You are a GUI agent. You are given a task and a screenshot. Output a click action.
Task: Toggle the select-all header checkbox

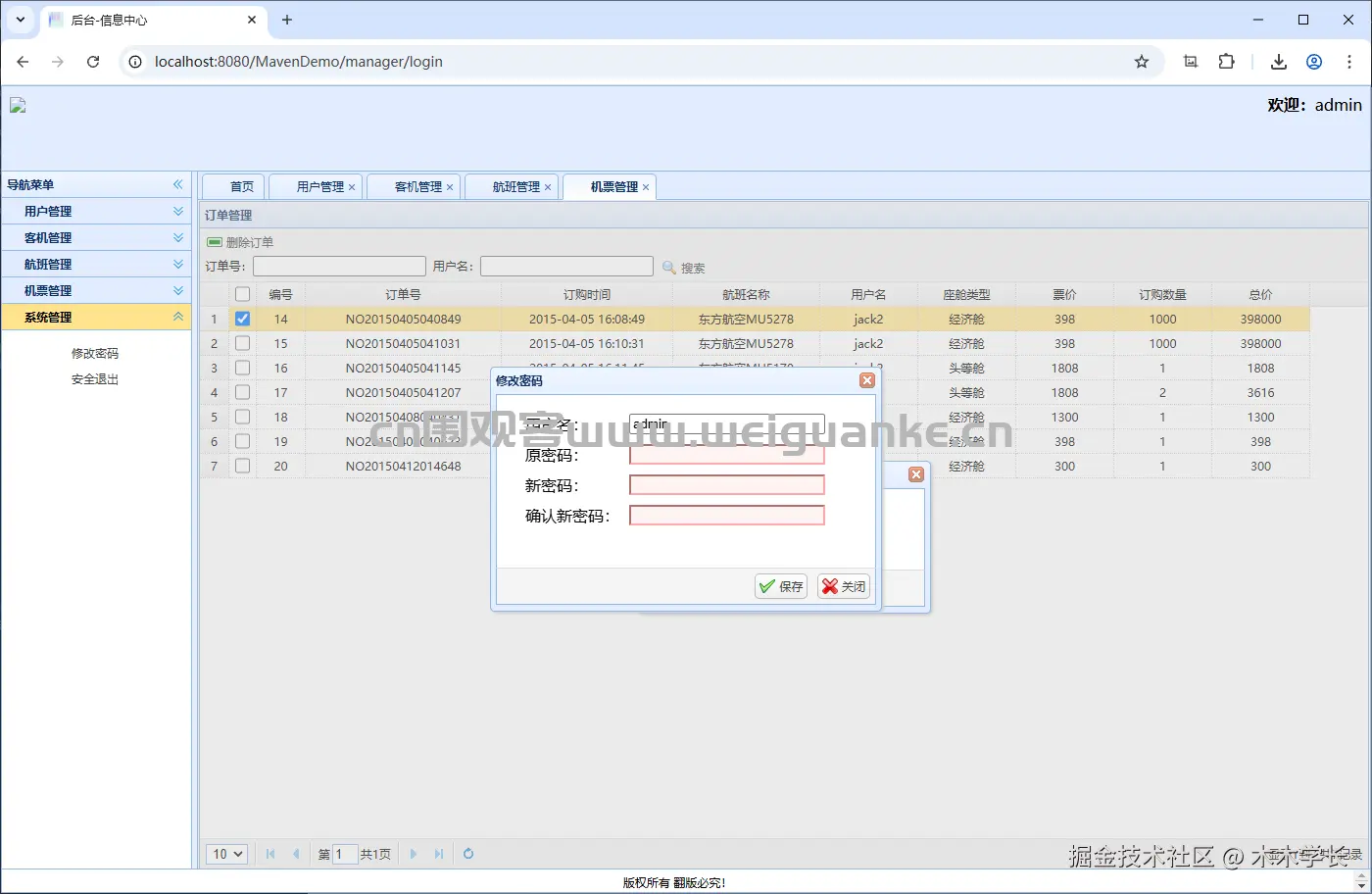coord(242,294)
